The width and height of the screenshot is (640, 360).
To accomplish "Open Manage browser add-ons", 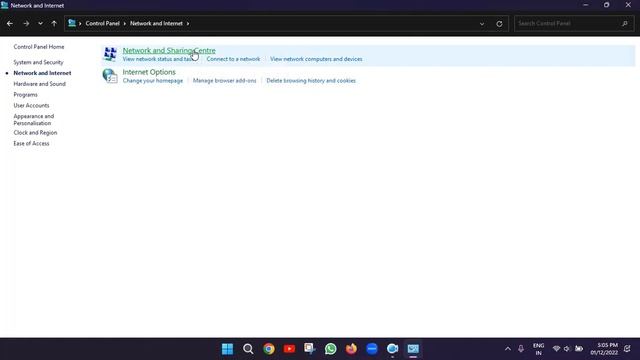I will tap(224, 81).
